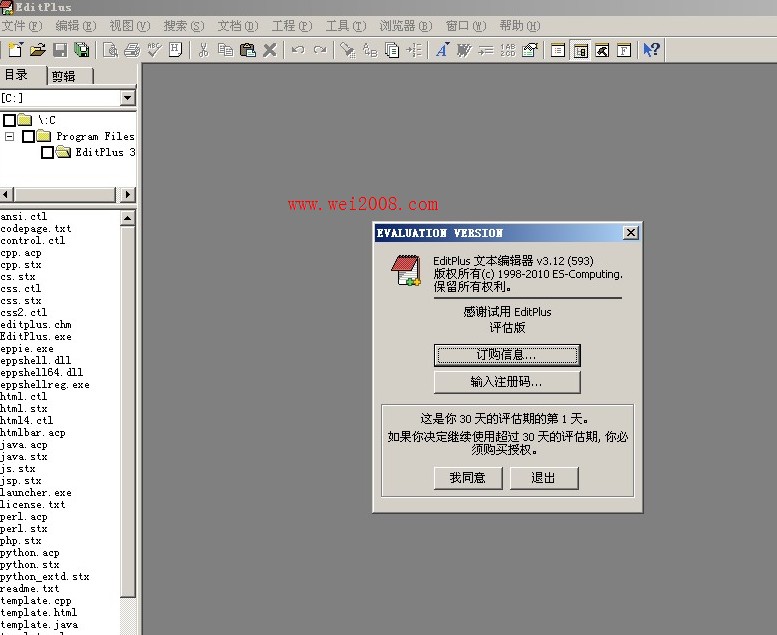Image resolution: width=777 pixels, height=635 pixels.
Task: Open the [C:] drive dropdown
Action: coord(128,98)
